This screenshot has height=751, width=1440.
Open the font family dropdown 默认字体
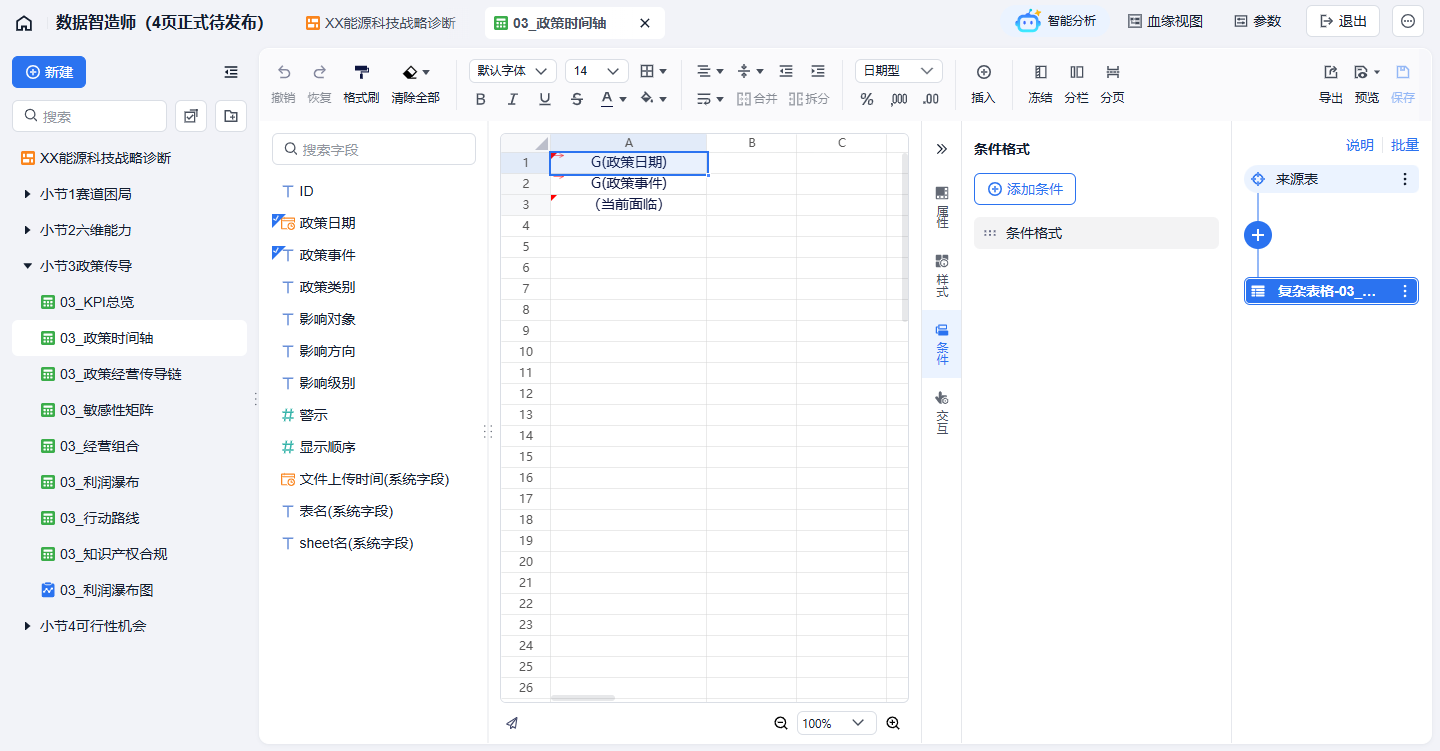coord(513,71)
